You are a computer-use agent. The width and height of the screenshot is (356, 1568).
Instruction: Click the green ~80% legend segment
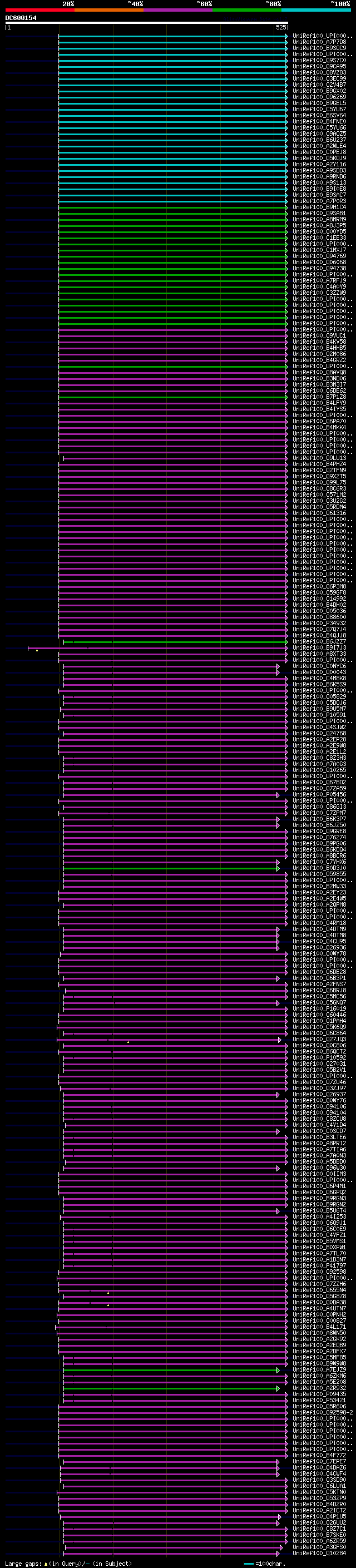tap(247, 10)
